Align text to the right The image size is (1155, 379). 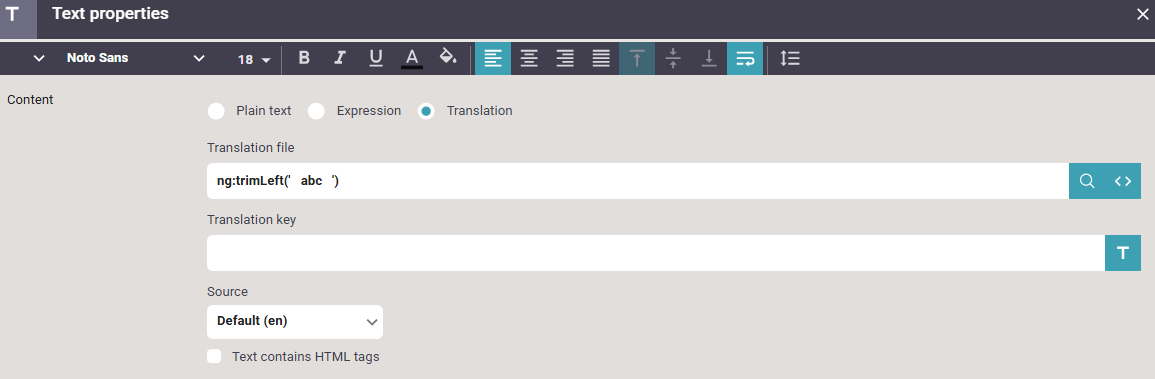click(x=565, y=58)
